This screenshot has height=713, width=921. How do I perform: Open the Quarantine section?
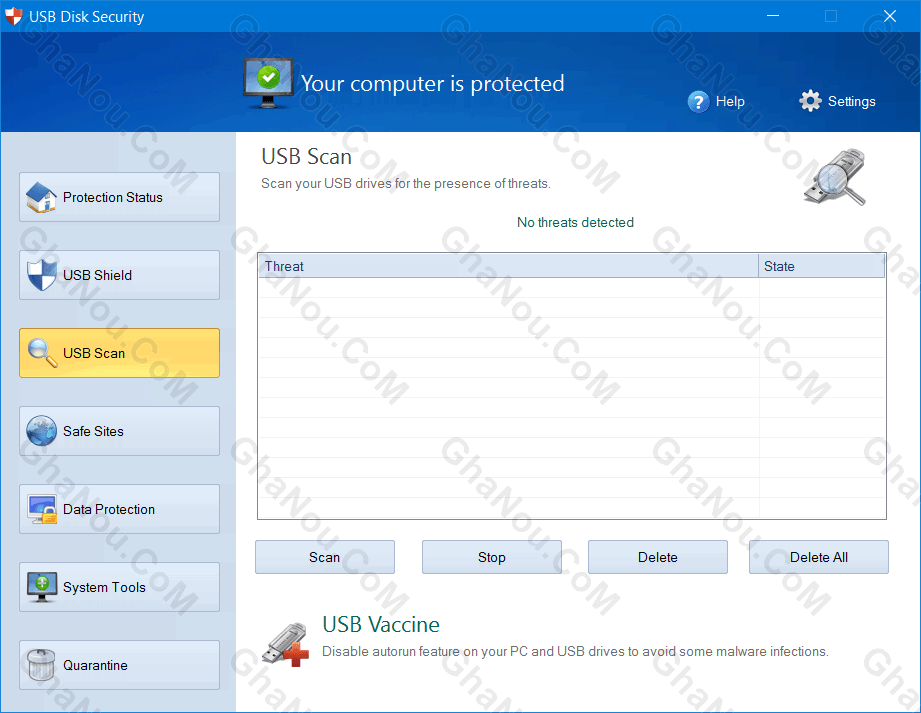point(119,665)
